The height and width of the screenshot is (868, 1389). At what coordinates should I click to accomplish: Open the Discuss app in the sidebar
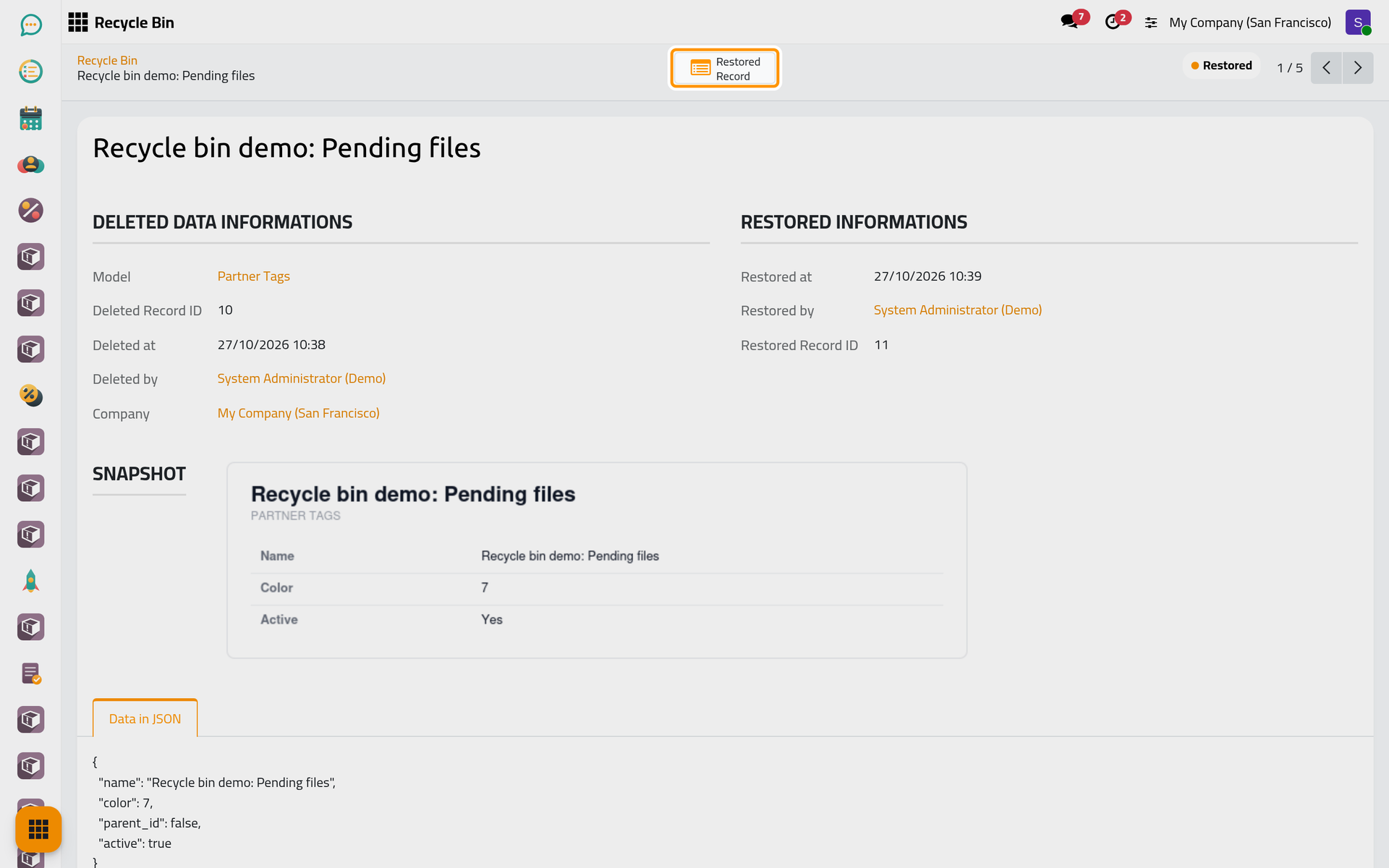pyautogui.click(x=30, y=25)
